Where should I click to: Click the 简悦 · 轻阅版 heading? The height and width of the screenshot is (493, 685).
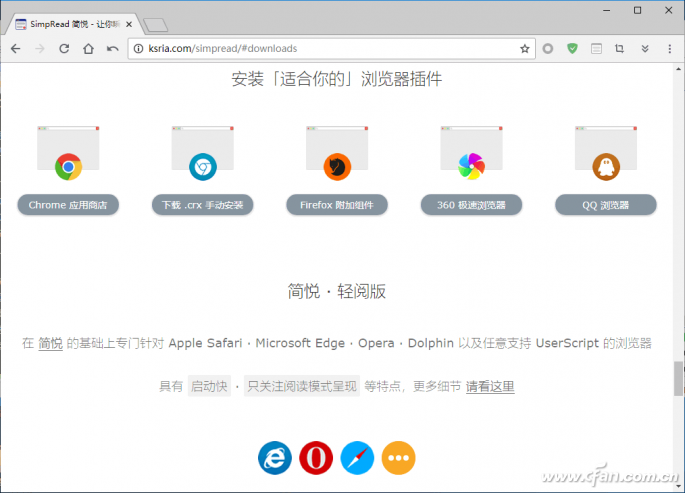[337, 291]
